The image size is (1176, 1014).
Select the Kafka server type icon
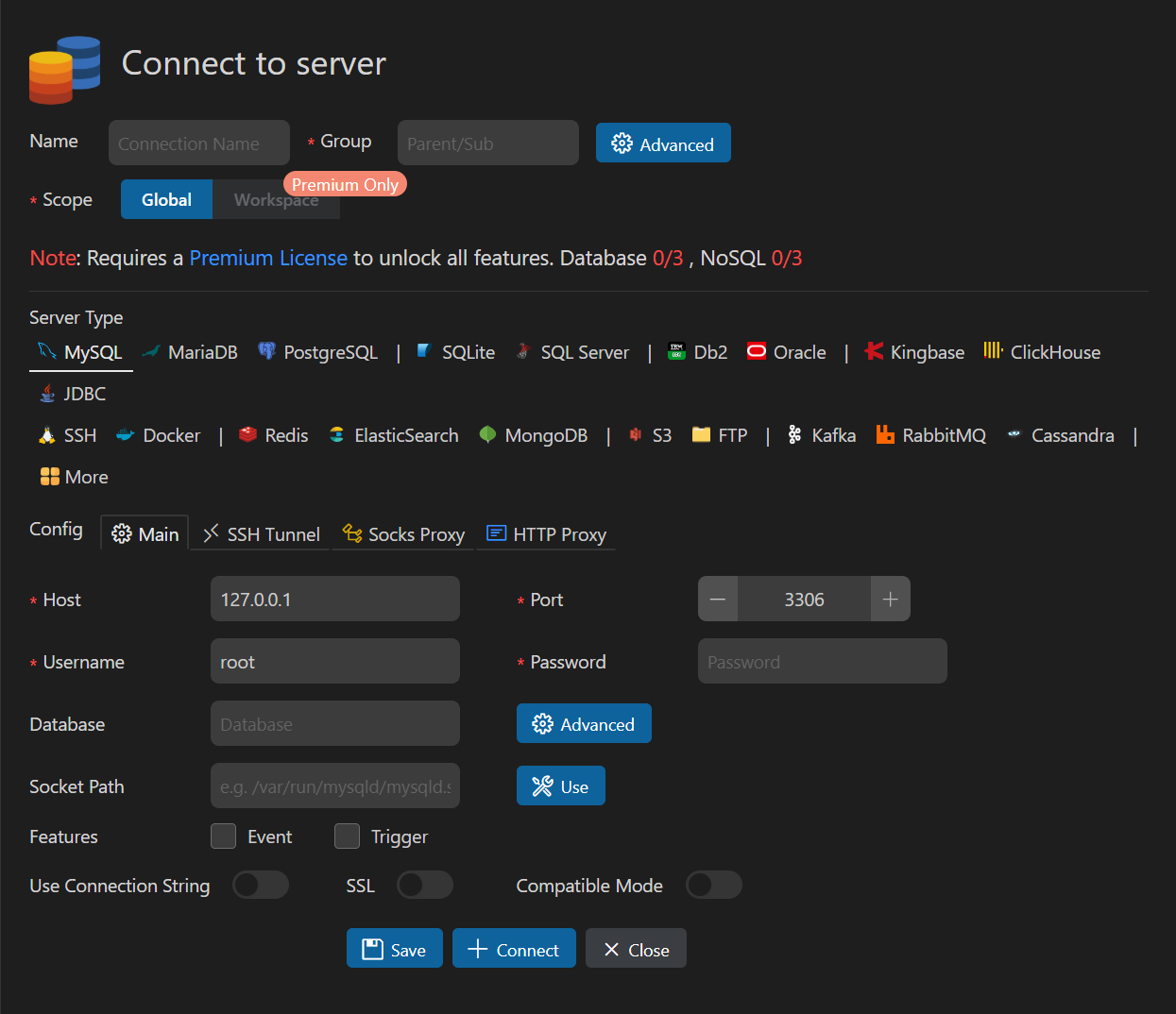coord(794,434)
